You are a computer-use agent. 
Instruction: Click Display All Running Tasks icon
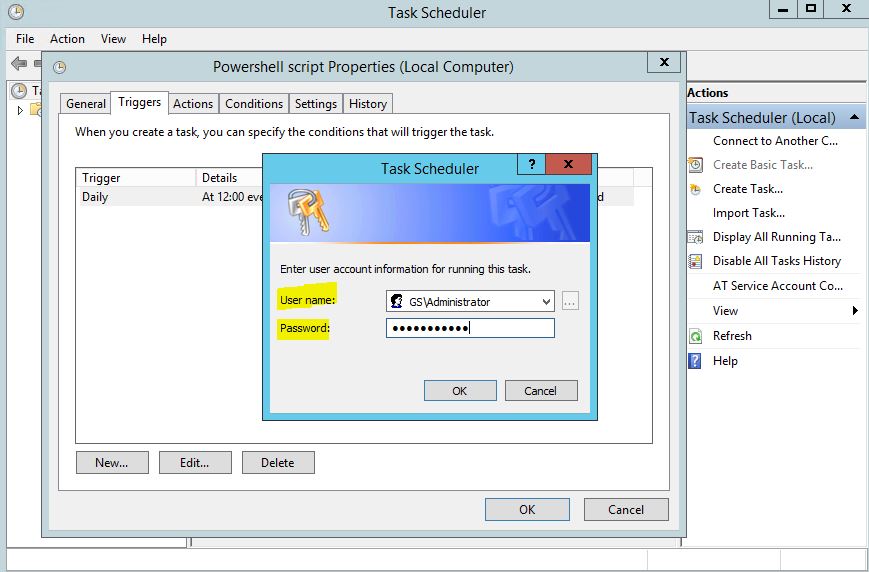tap(695, 237)
